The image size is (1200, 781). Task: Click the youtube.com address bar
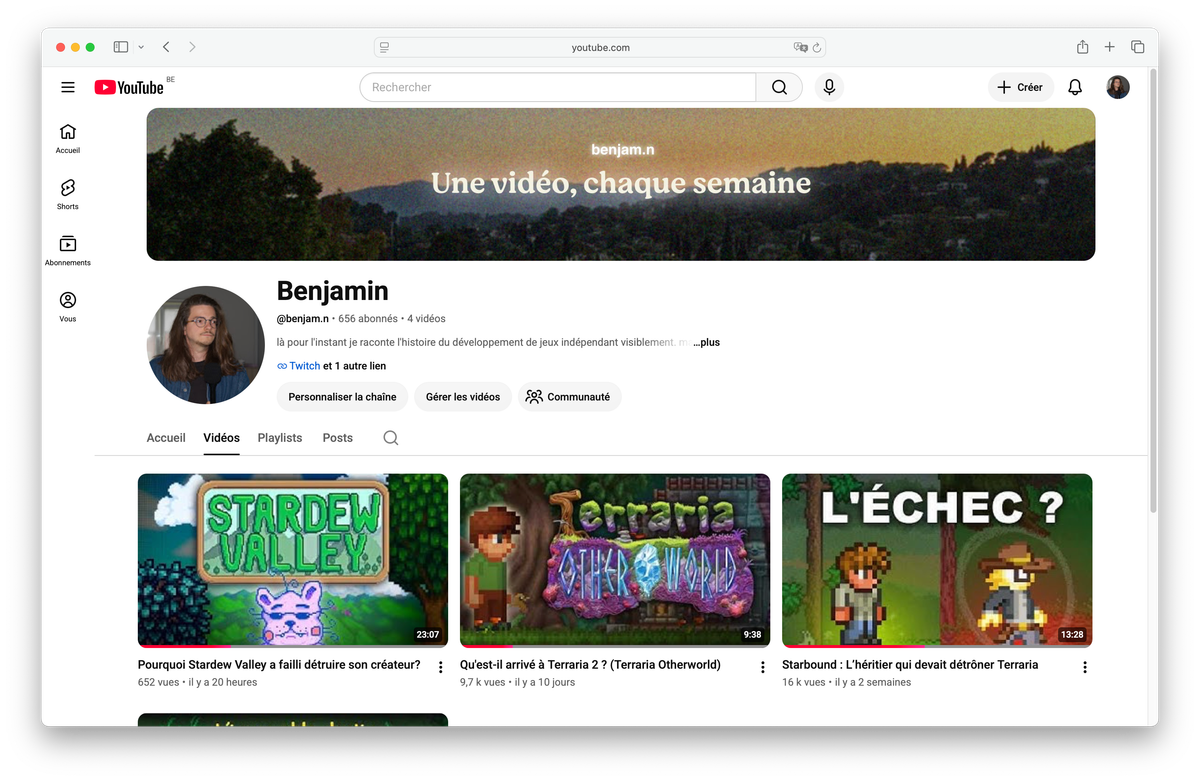600,47
